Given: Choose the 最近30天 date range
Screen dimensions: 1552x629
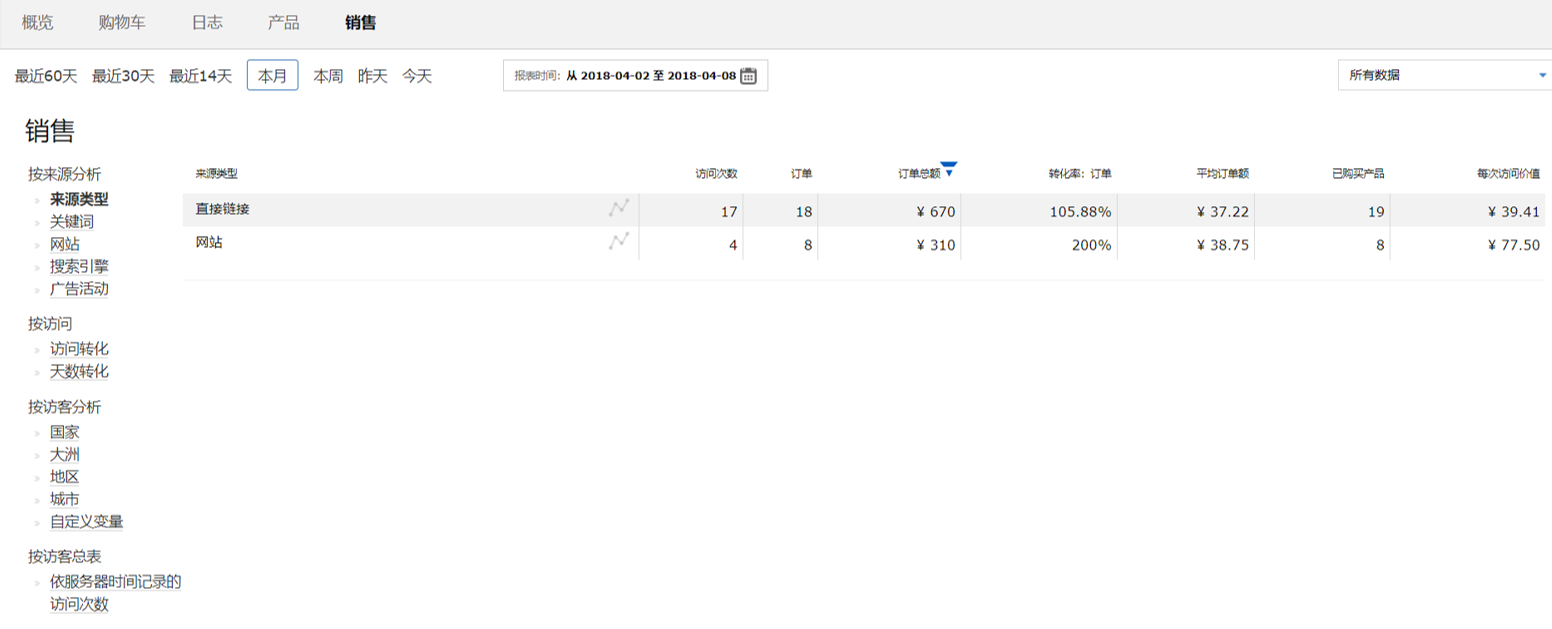Looking at the screenshot, I should tap(123, 76).
